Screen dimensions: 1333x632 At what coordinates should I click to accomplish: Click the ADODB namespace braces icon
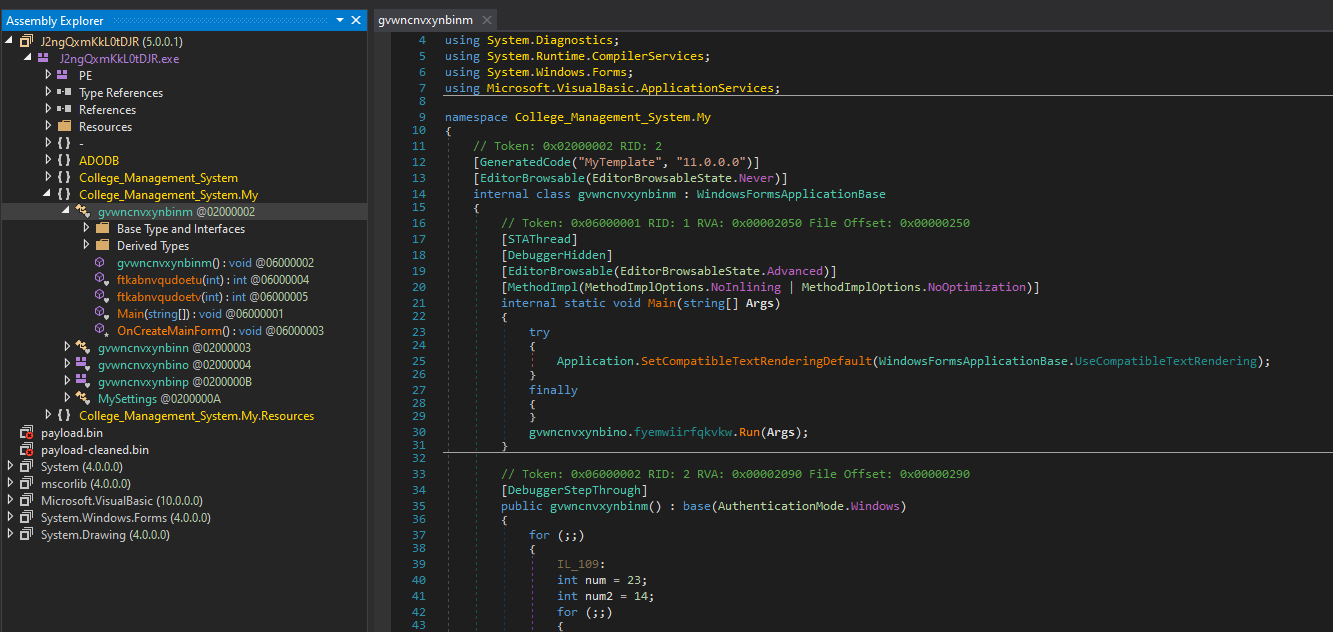point(64,161)
